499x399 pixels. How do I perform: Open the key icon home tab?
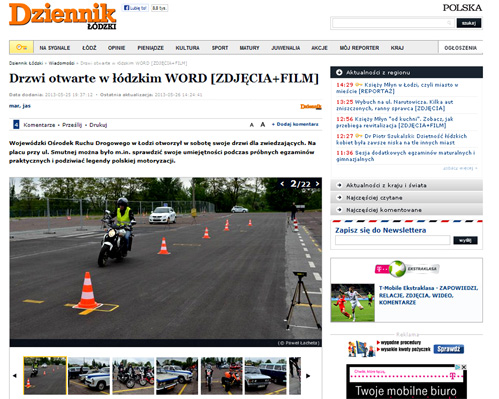21,47
